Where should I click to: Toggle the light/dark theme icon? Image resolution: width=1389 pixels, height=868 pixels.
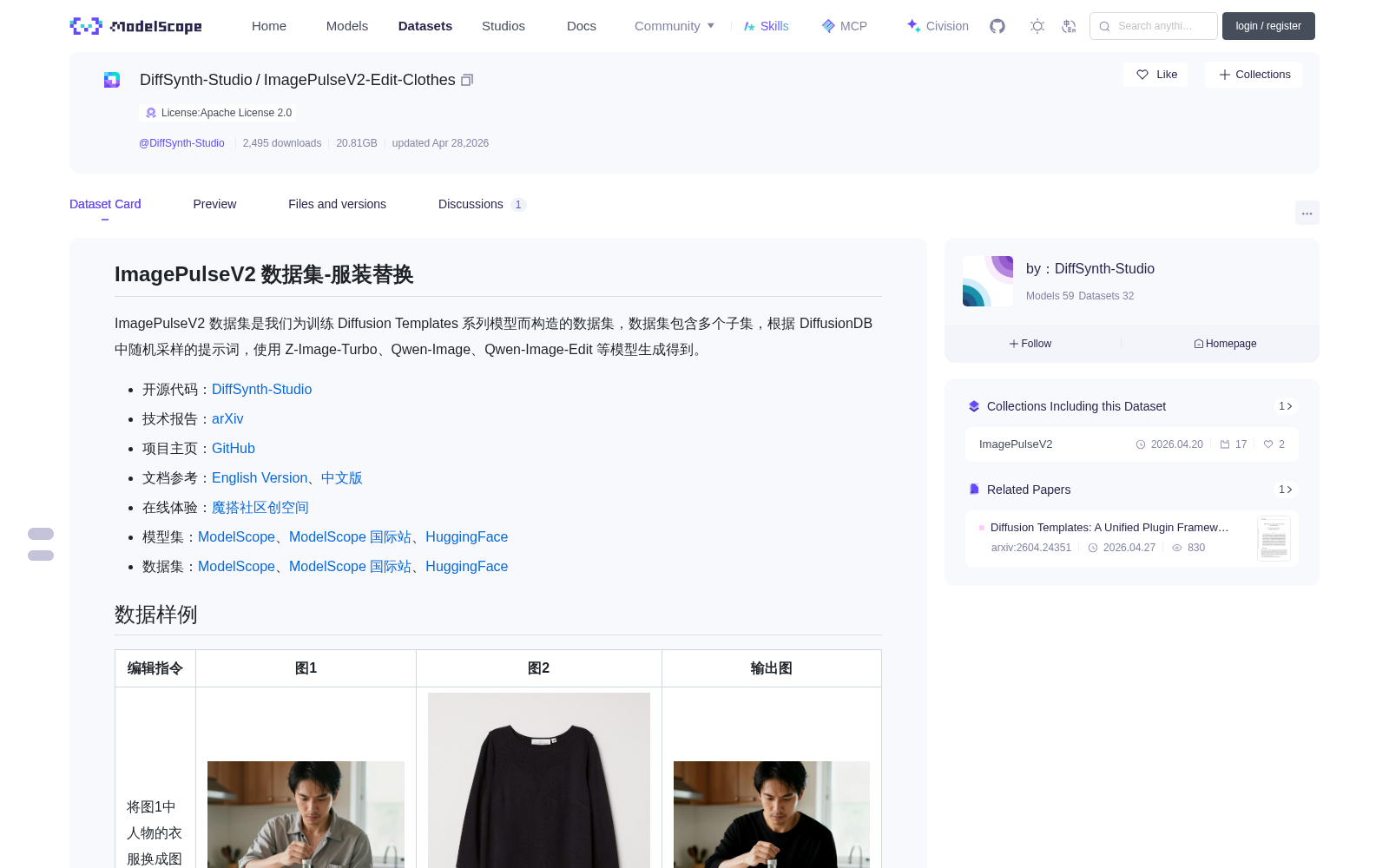(1037, 26)
